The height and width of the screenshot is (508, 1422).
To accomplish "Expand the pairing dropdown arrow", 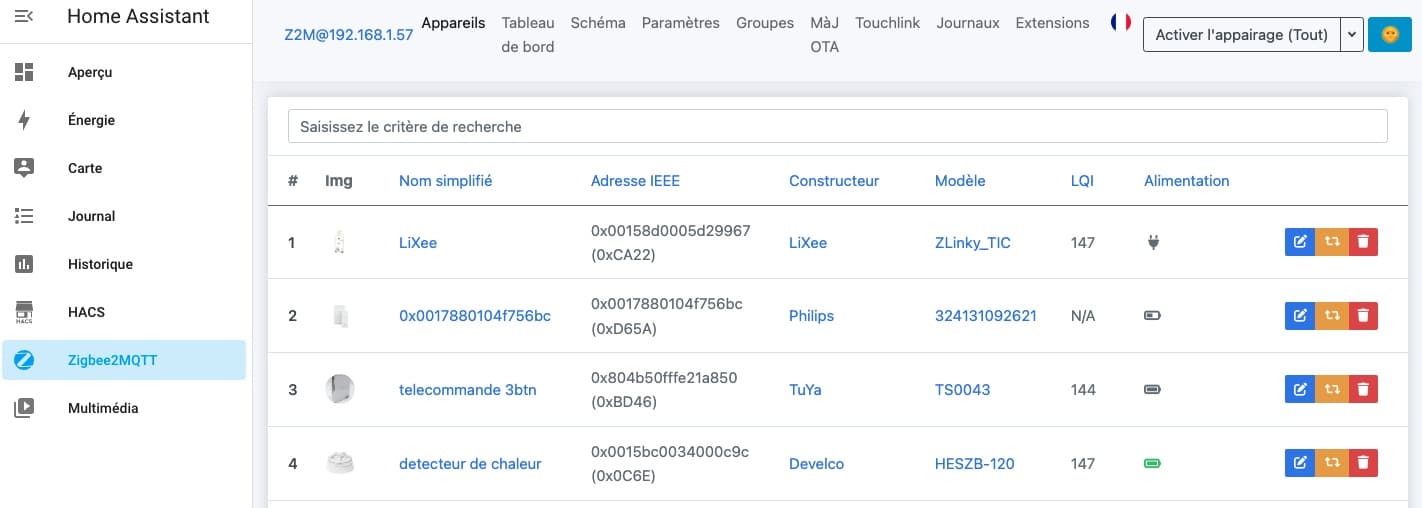I will click(x=1353, y=35).
